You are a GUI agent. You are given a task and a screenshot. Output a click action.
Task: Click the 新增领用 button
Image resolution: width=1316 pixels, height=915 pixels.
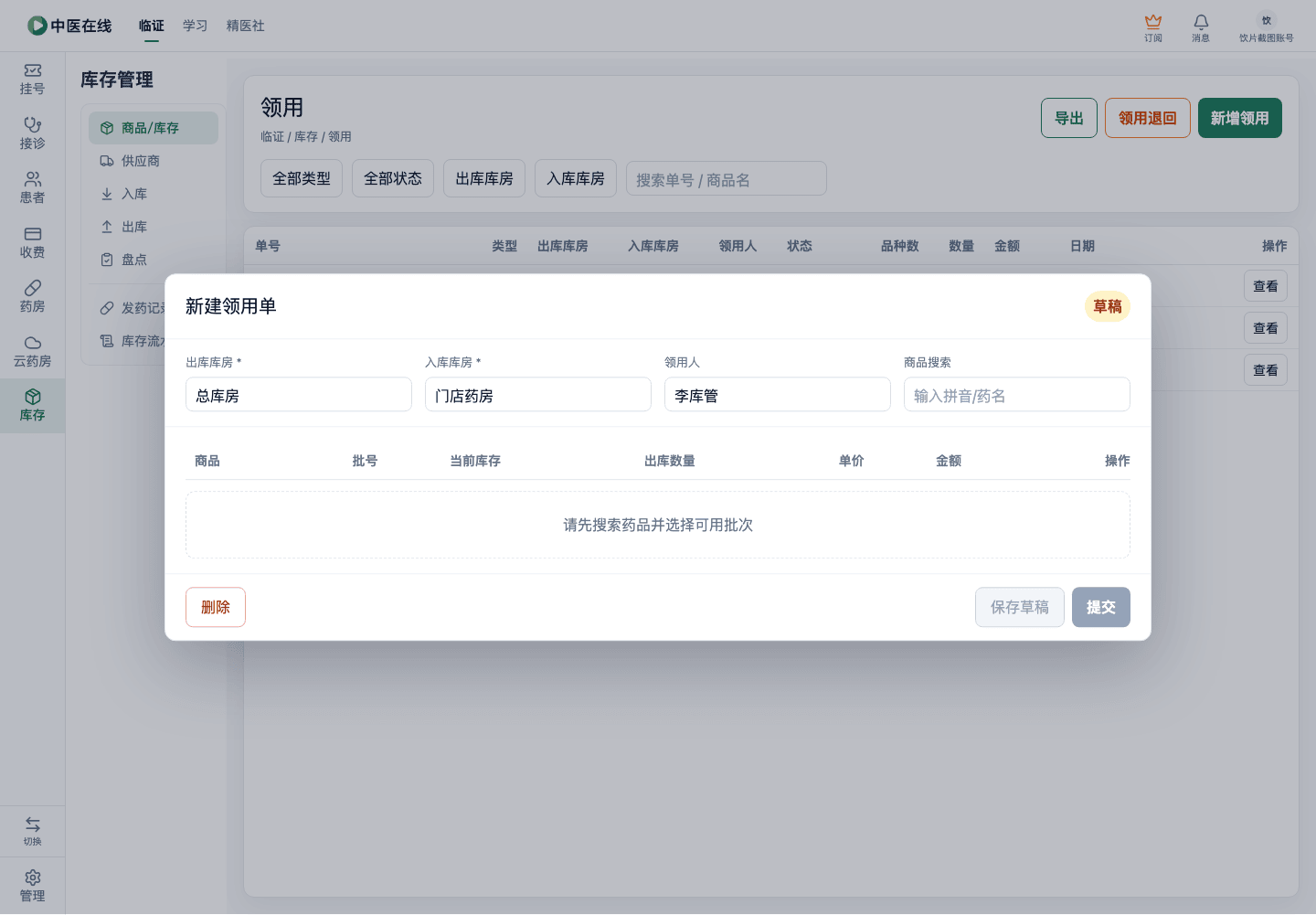pyautogui.click(x=1240, y=118)
